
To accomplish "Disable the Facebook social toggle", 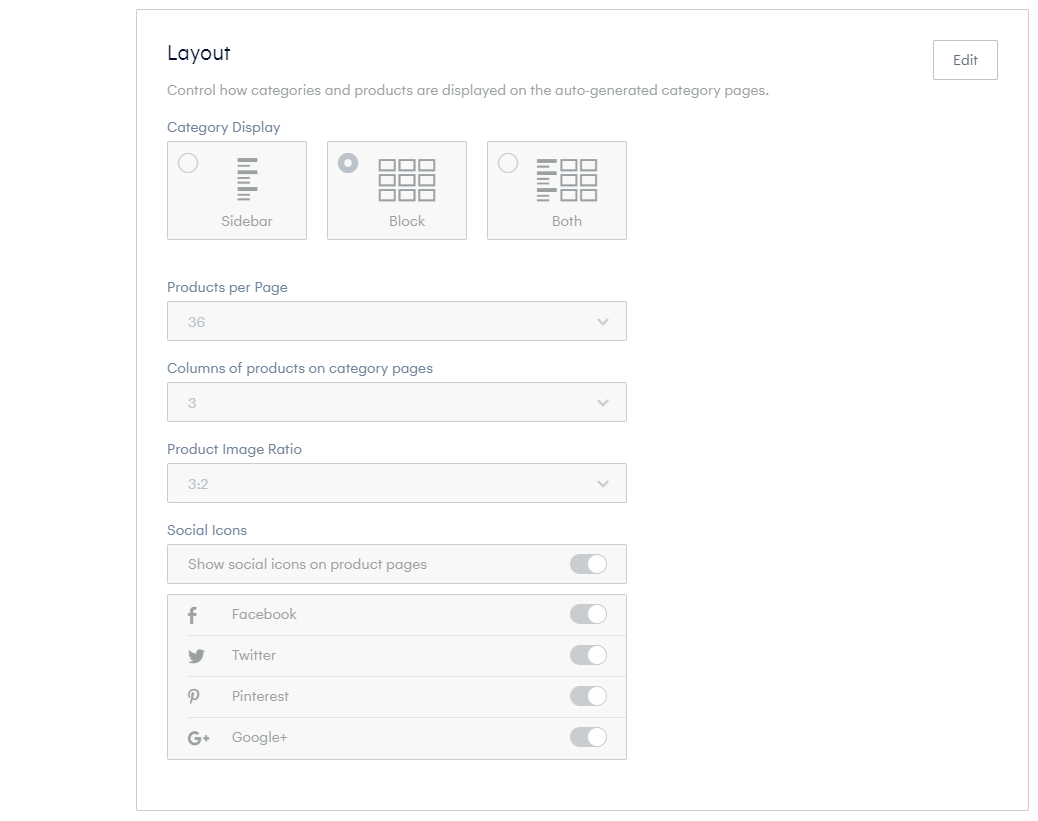I will (588, 614).
